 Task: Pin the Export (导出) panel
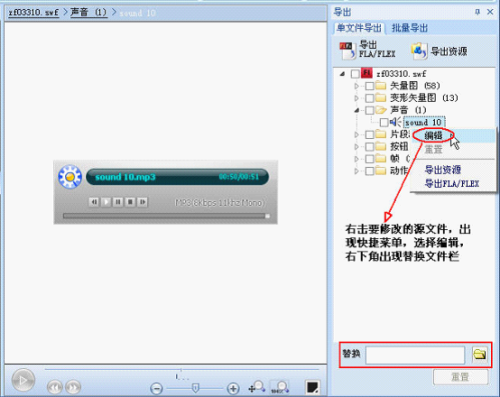[477, 12]
